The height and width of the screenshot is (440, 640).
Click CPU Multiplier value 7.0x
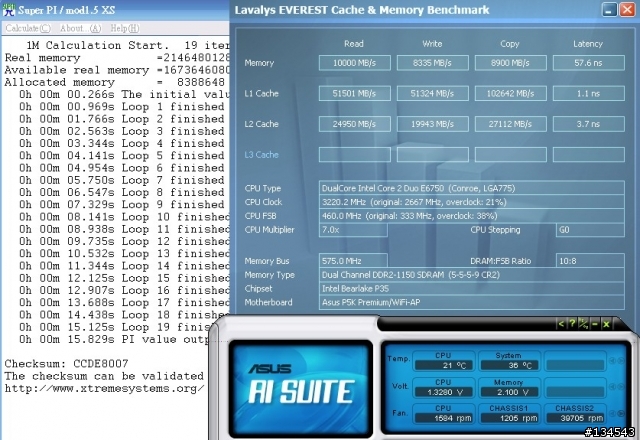[x=353, y=230]
